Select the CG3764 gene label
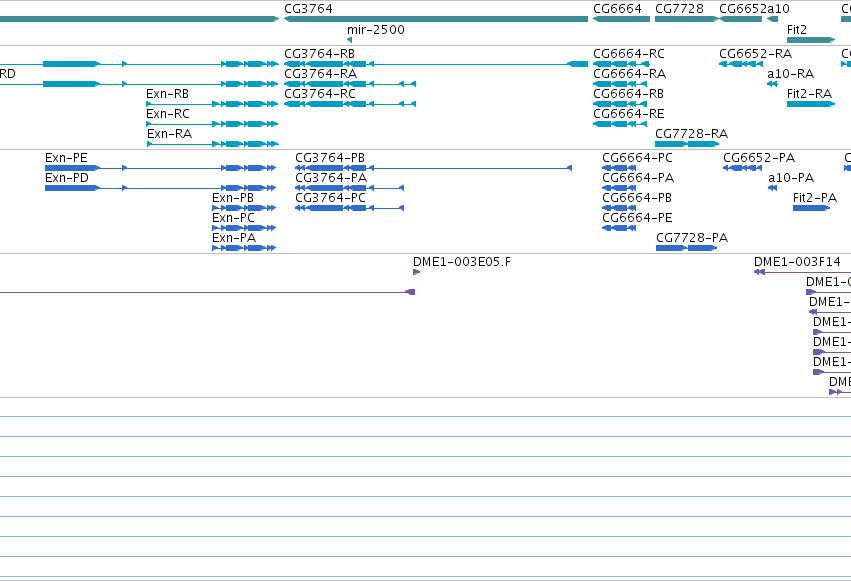This screenshot has height=581, width=851. pos(308,9)
